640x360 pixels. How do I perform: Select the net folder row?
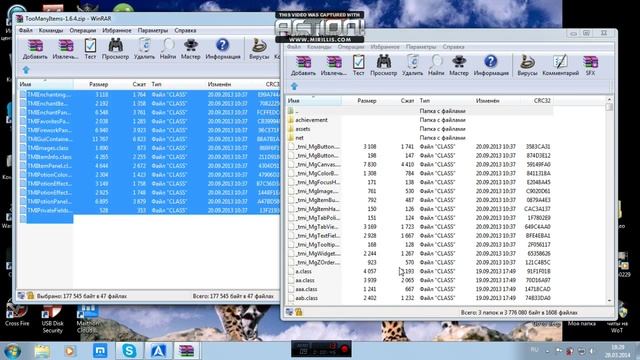[x=420, y=138]
